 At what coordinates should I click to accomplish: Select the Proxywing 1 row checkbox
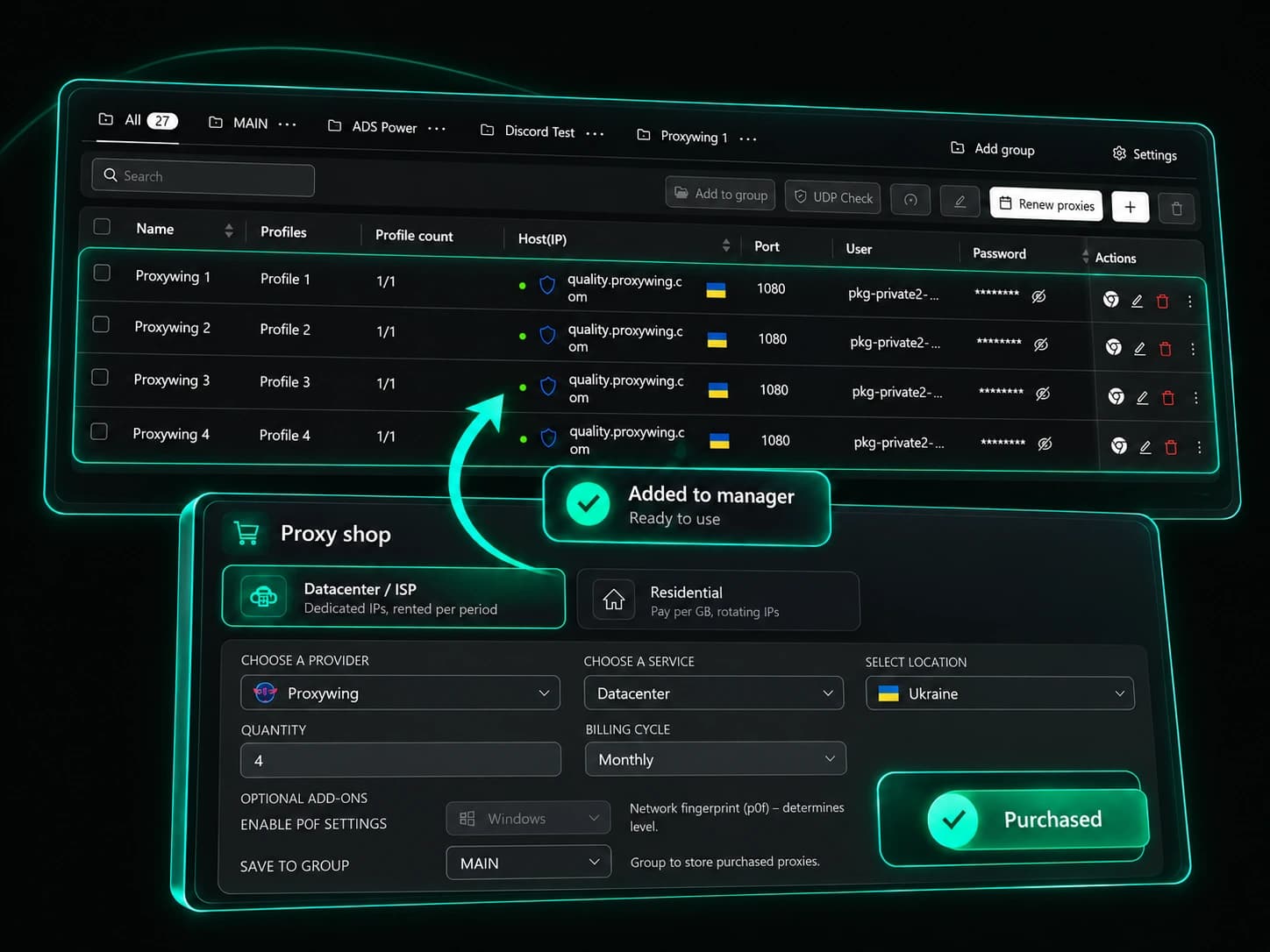102,273
